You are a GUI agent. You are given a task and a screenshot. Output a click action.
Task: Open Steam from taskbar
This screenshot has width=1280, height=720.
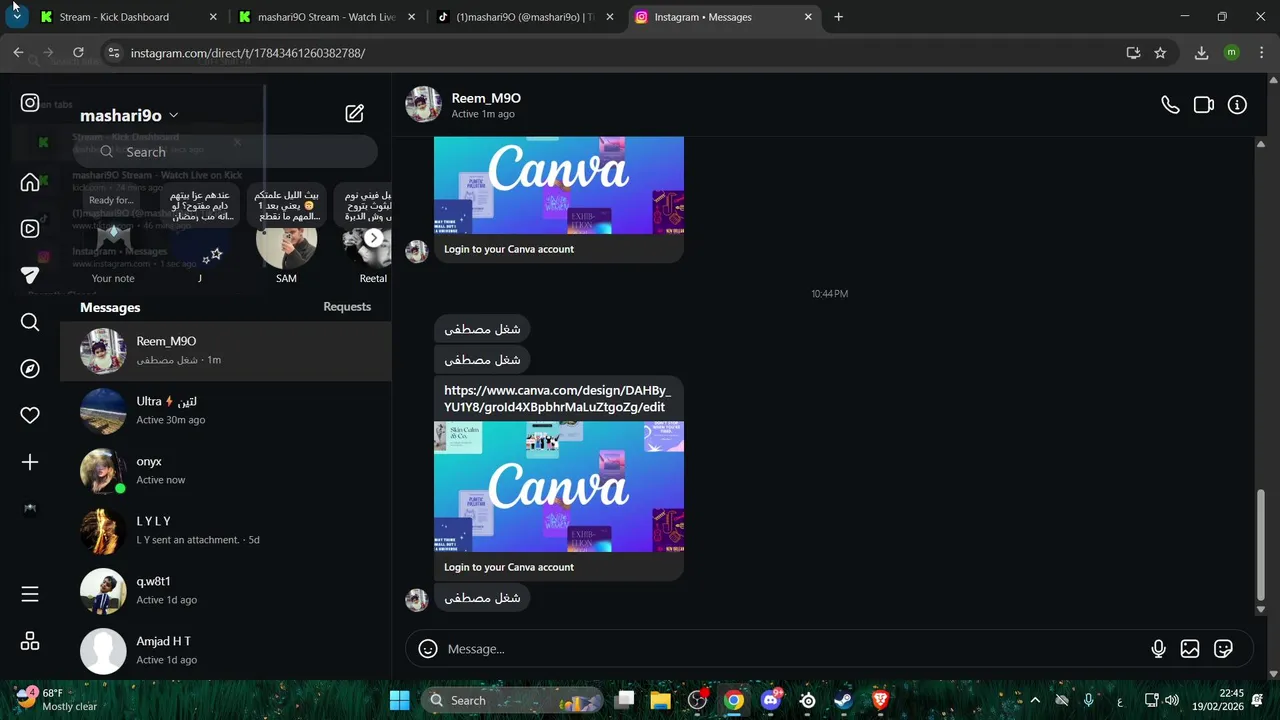tap(844, 700)
